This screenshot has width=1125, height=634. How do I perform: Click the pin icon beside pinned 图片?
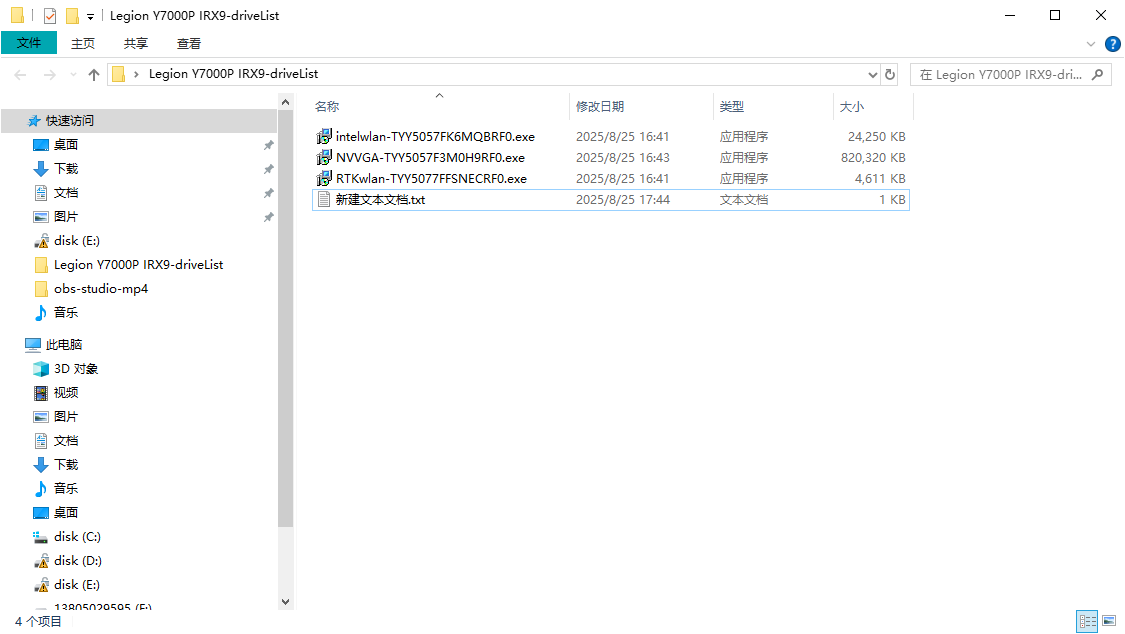(268, 217)
